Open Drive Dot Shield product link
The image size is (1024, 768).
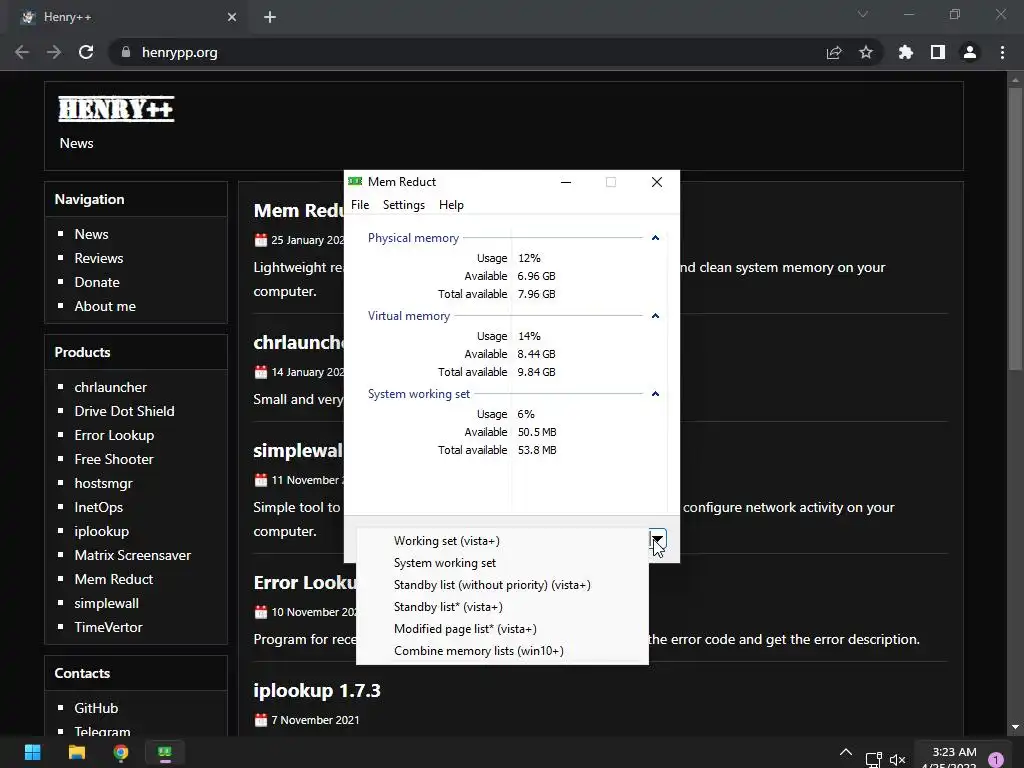tap(124, 411)
